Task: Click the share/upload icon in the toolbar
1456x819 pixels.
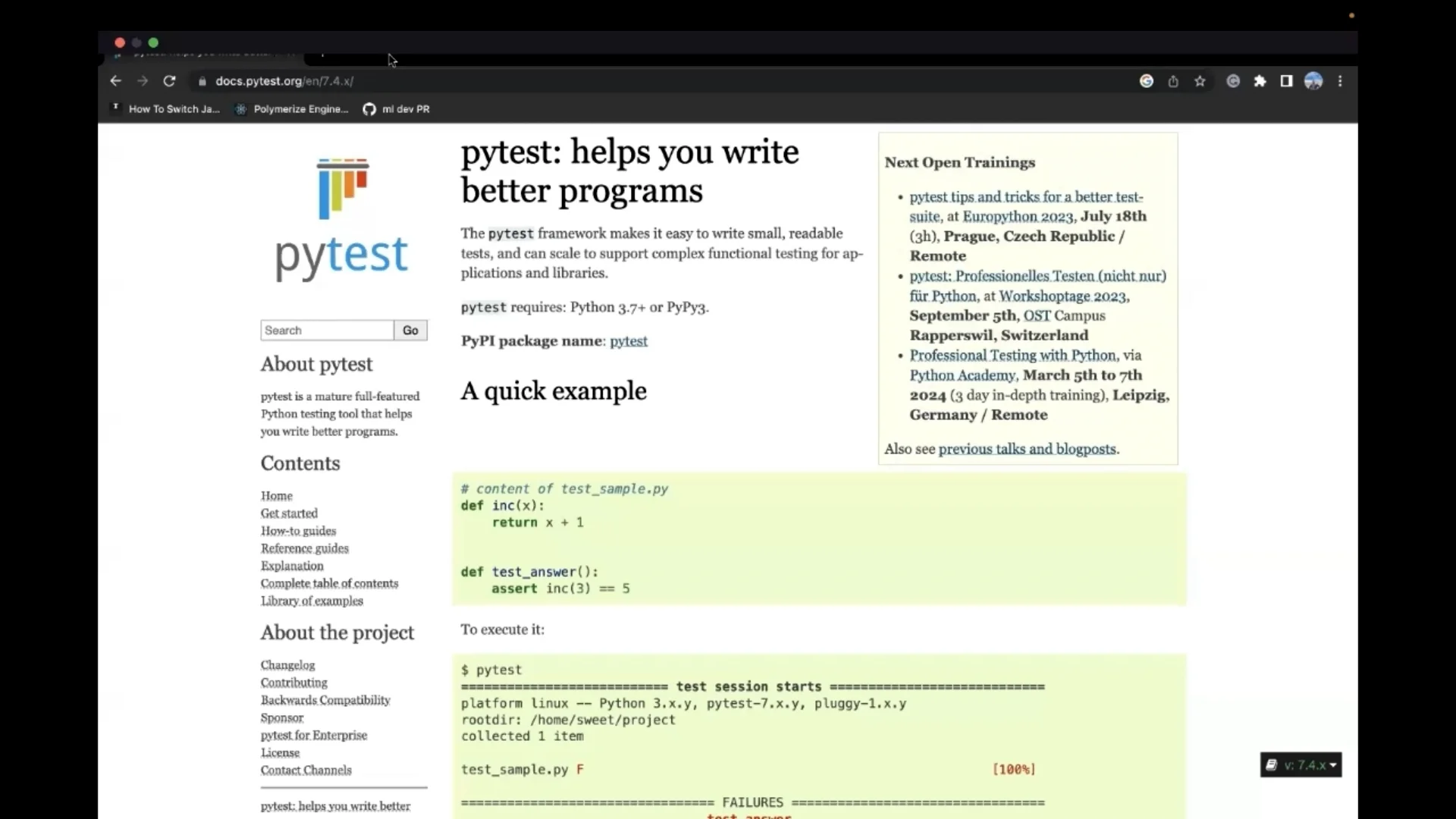Action: pos(1172,81)
